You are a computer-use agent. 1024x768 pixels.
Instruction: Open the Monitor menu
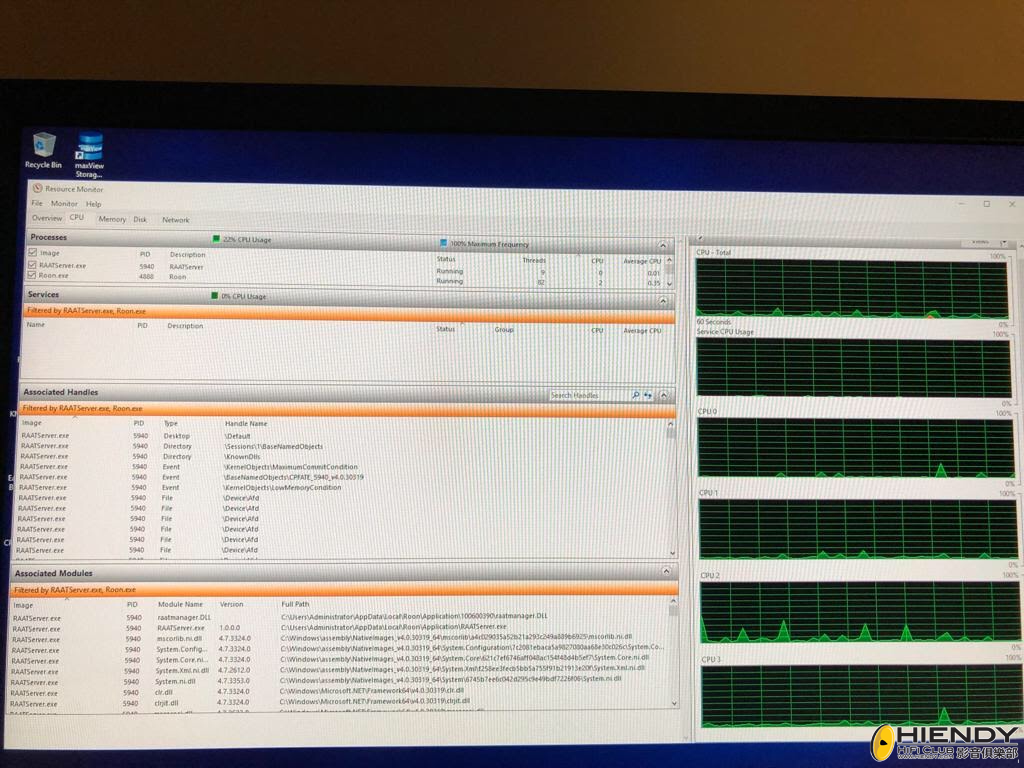coord(64,204)
